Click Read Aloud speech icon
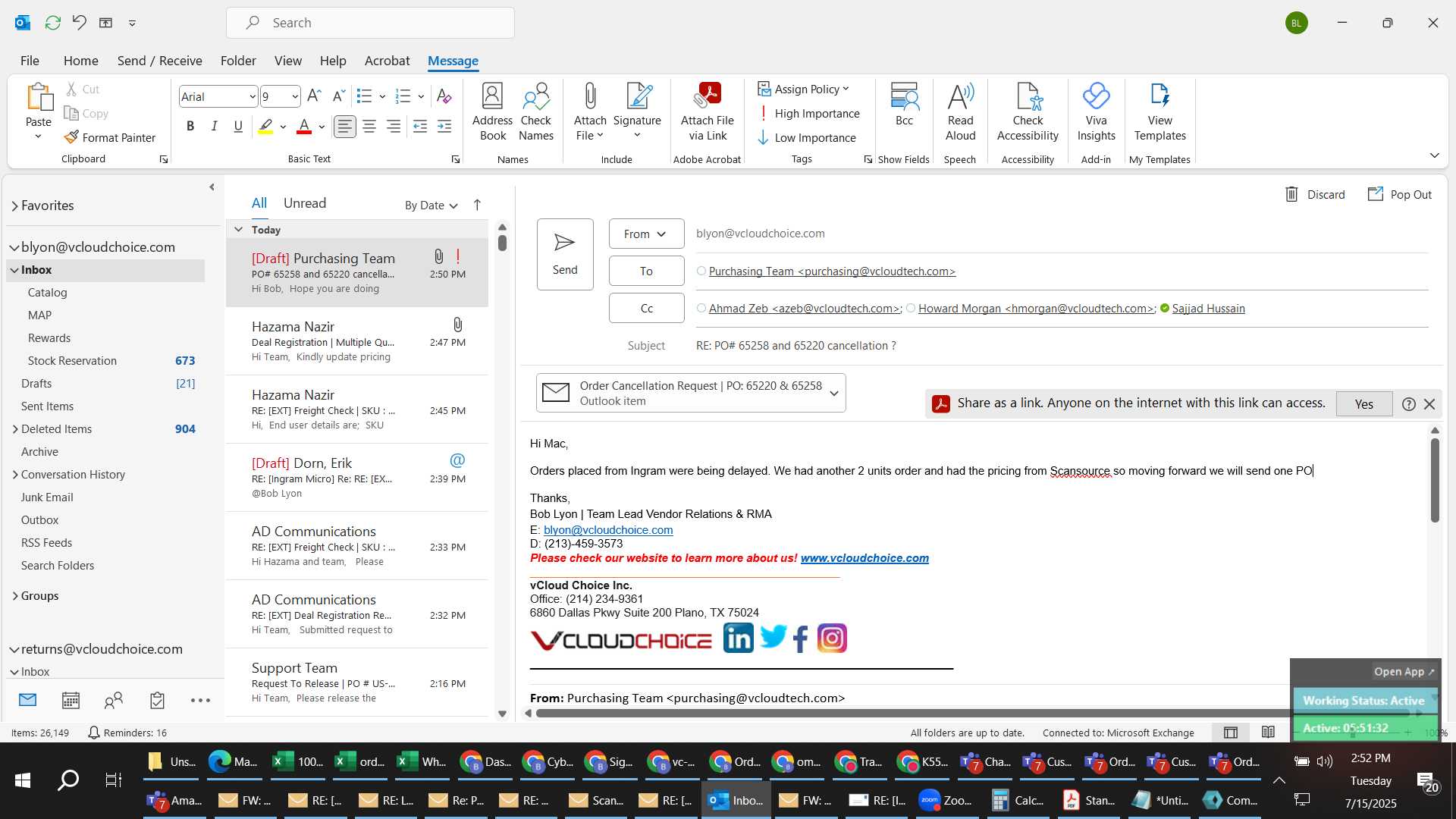This screenshot has width=1456, height=819. pyautogui.click(x=960, y=112)
